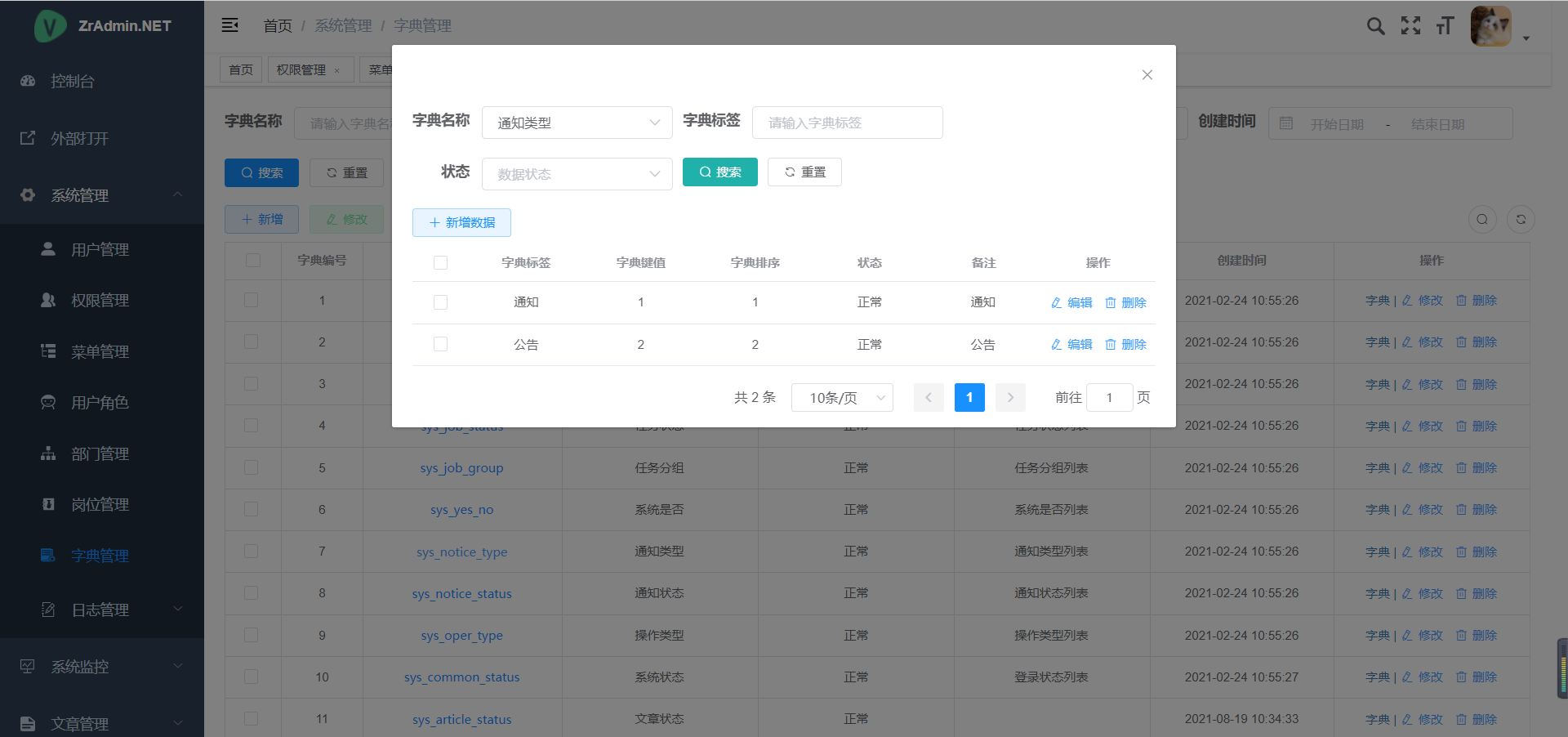Open the font size setting icon
Viewport: 1568px width, 737px height.
(x=1445, y=26)
